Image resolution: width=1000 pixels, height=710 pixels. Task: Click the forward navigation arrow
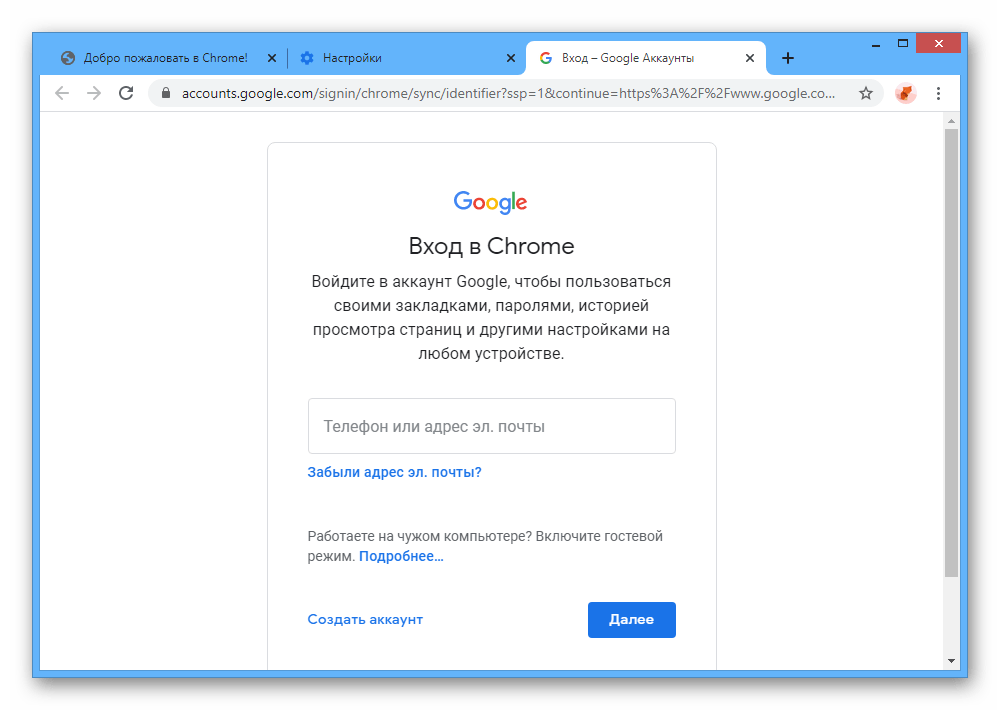click(94, 93)
